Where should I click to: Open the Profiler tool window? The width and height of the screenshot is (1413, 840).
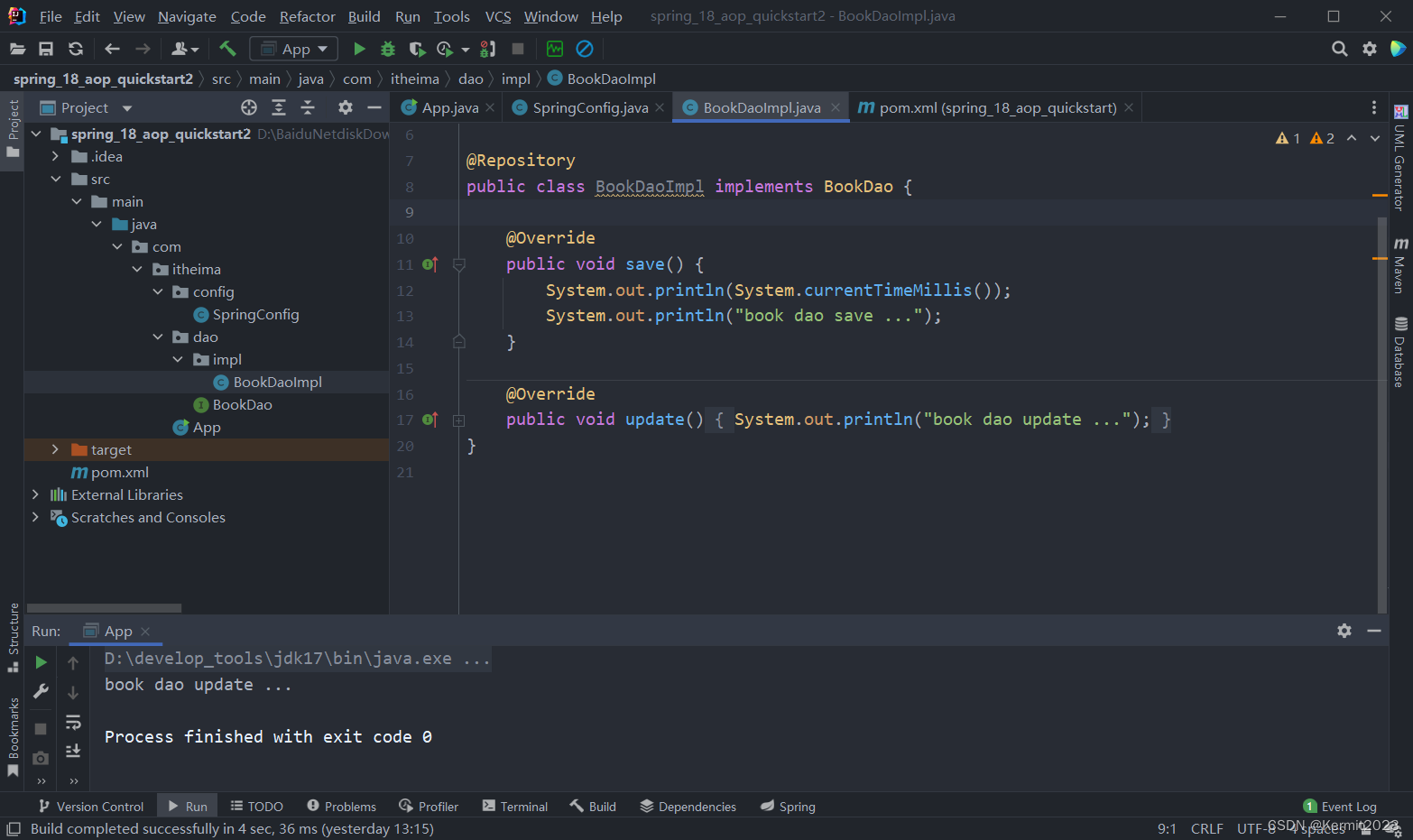(x=429, y=807)
